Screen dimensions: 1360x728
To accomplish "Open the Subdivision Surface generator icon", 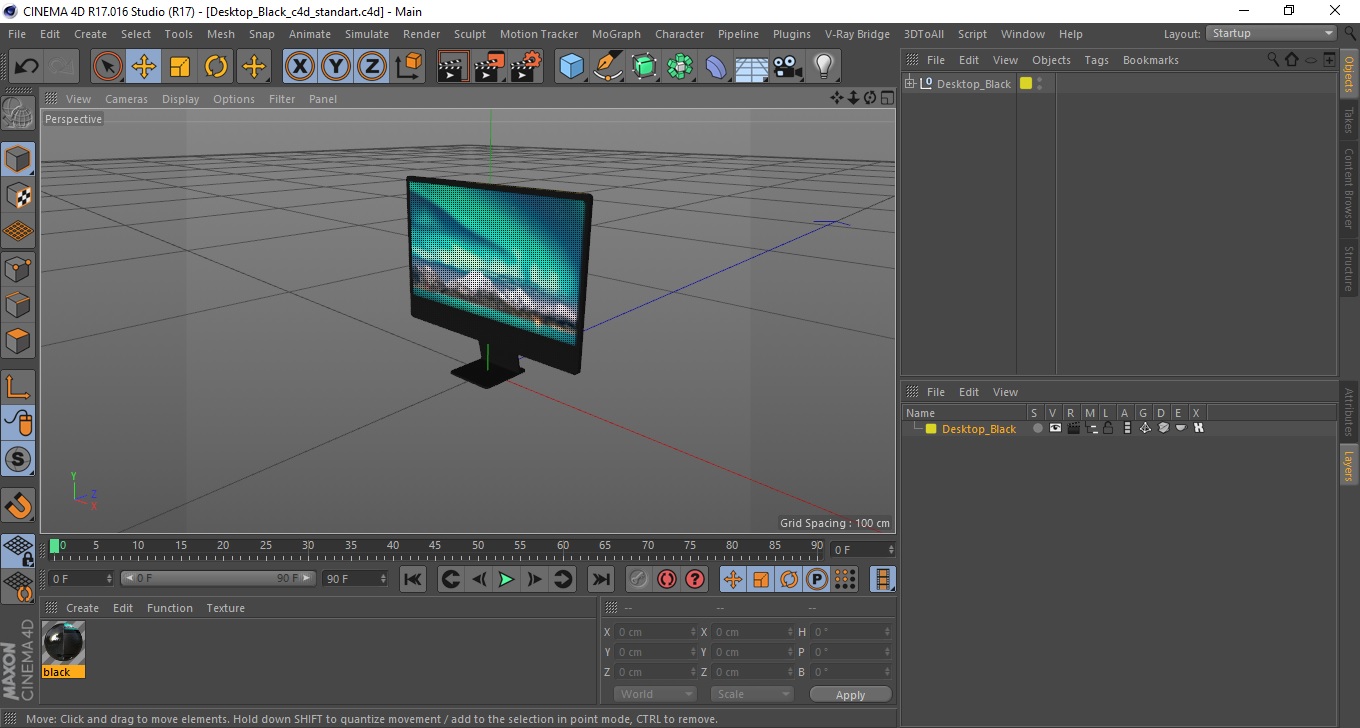I will [644, 67].
